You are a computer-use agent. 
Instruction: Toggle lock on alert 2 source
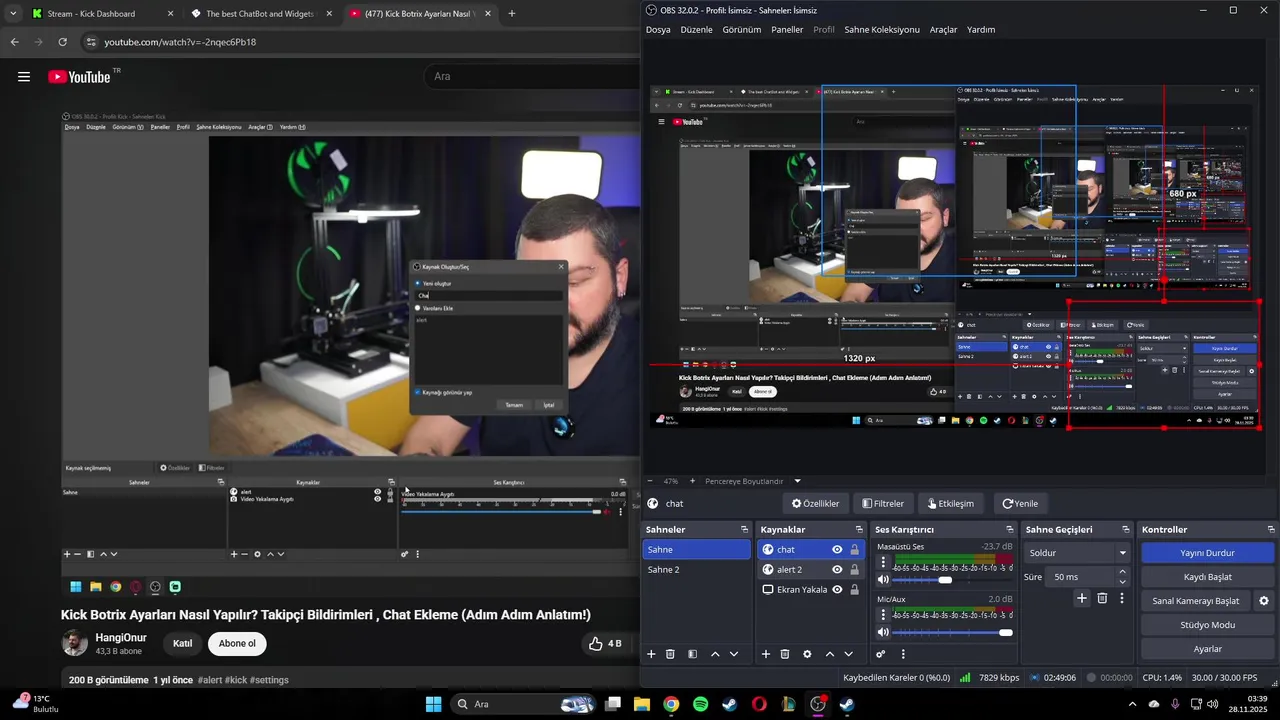tap(855, 569)
